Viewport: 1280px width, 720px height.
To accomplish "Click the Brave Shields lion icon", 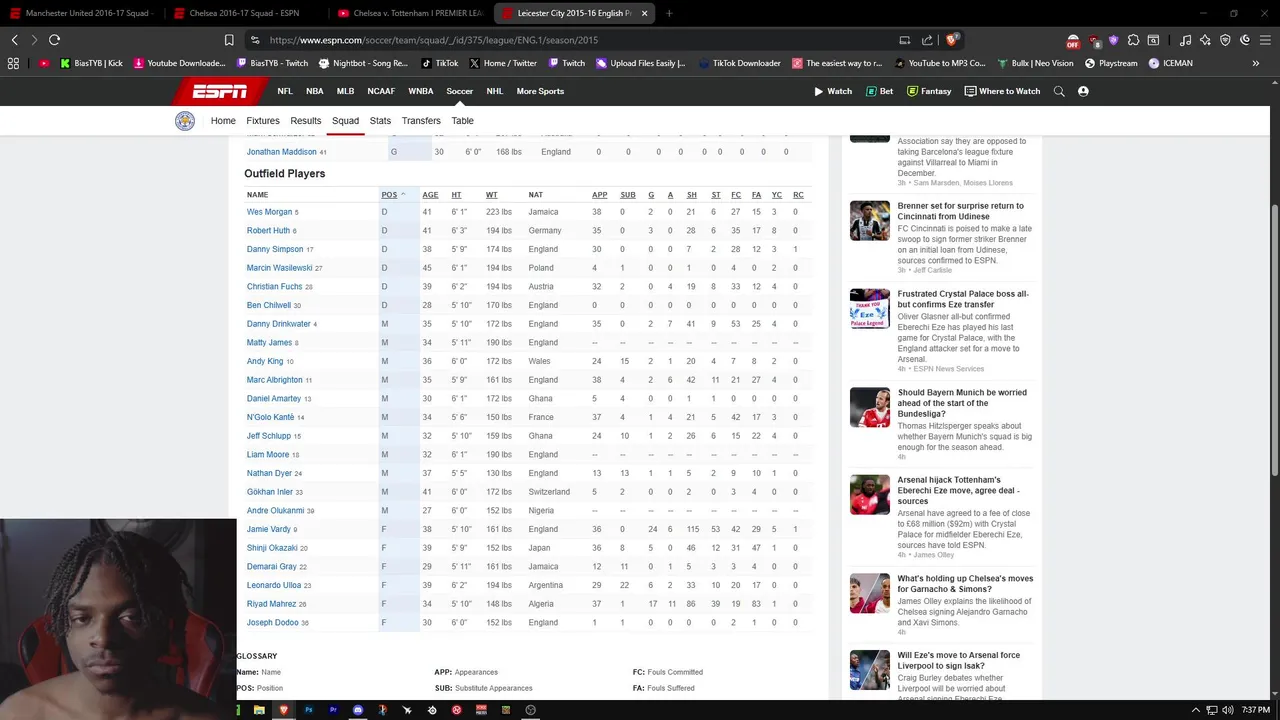I will click(x=952, y=40).
